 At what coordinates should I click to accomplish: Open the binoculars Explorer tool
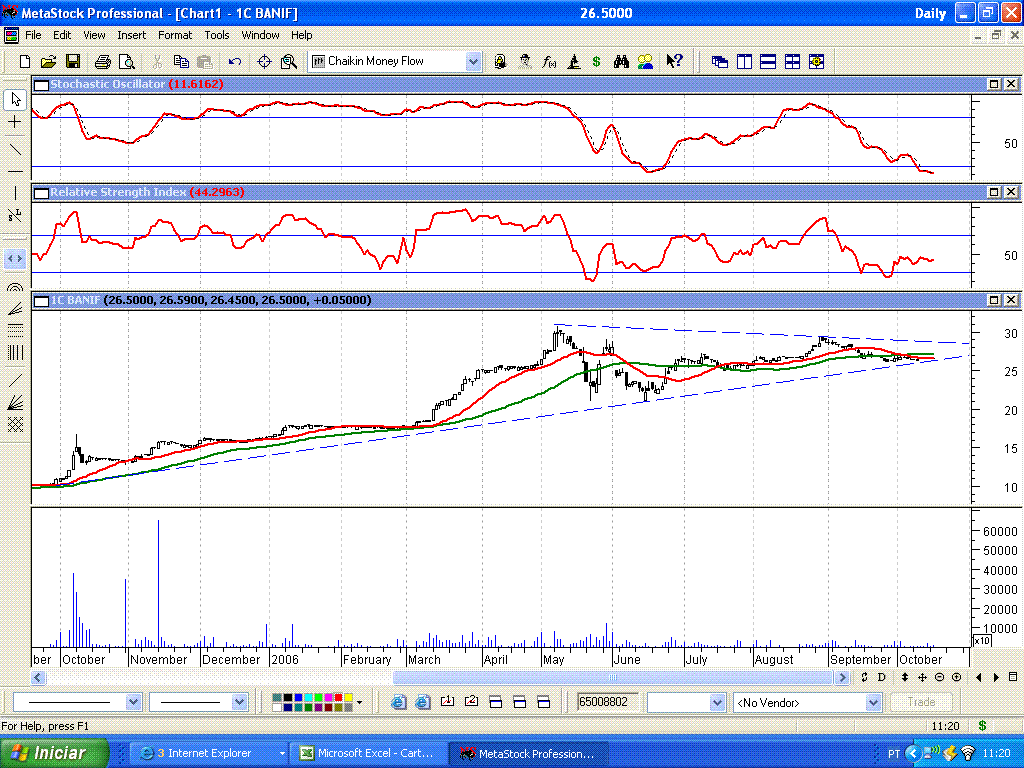click(621, 62)
